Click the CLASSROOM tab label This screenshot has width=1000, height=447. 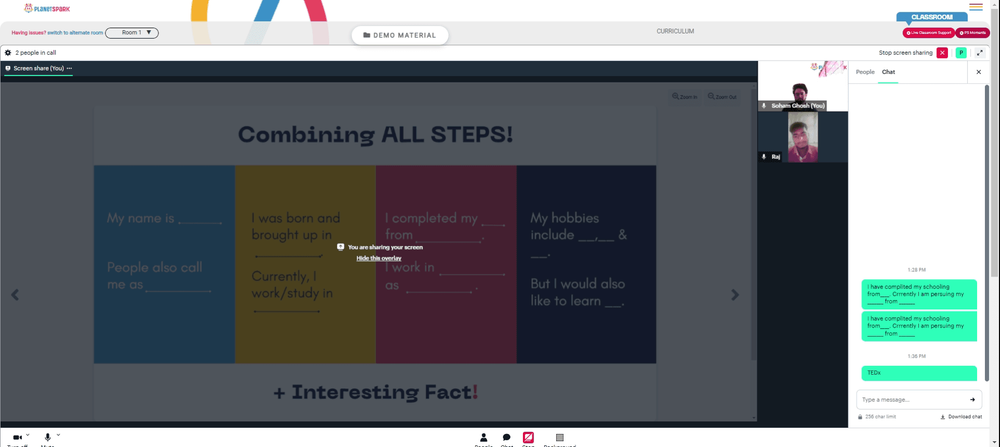tap(932, 17)
